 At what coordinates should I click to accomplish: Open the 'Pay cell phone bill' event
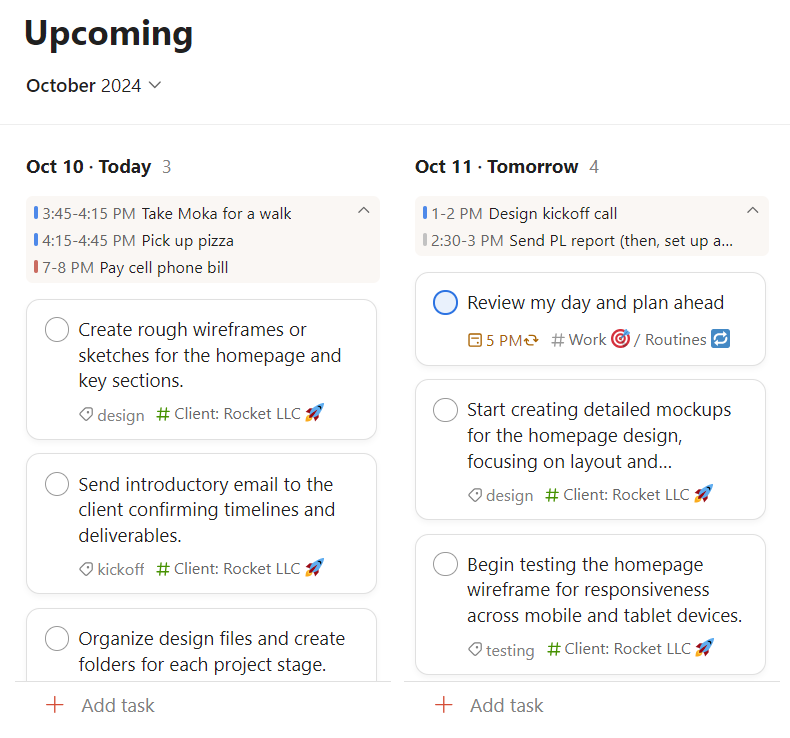(x=163, y=267)
